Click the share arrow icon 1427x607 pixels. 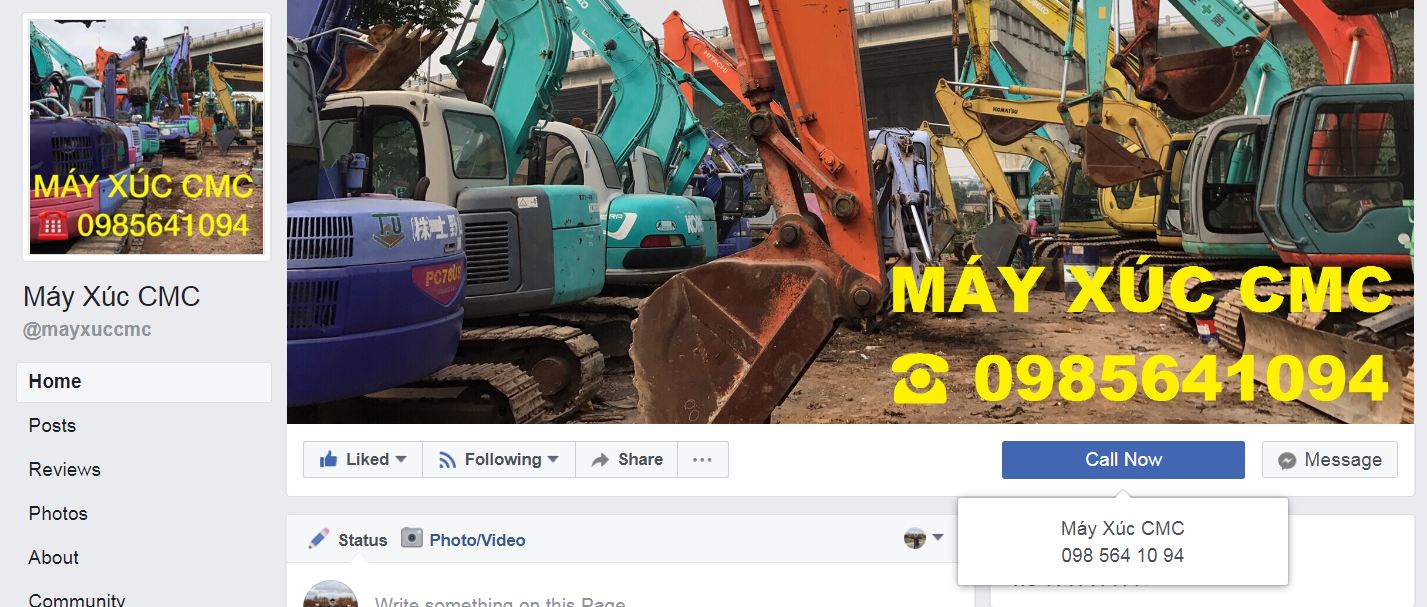[x=600, y=460]
